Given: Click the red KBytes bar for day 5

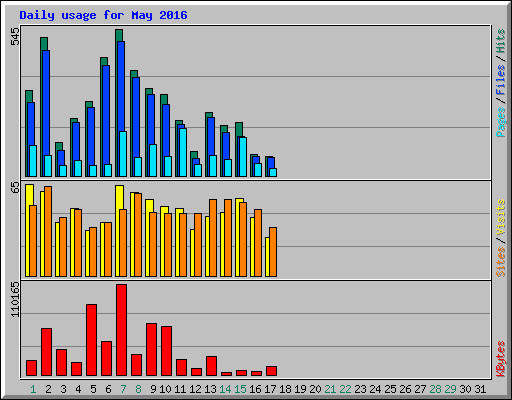Looking at the screenshot, I should pyautogui.click(x=91, y=340).
